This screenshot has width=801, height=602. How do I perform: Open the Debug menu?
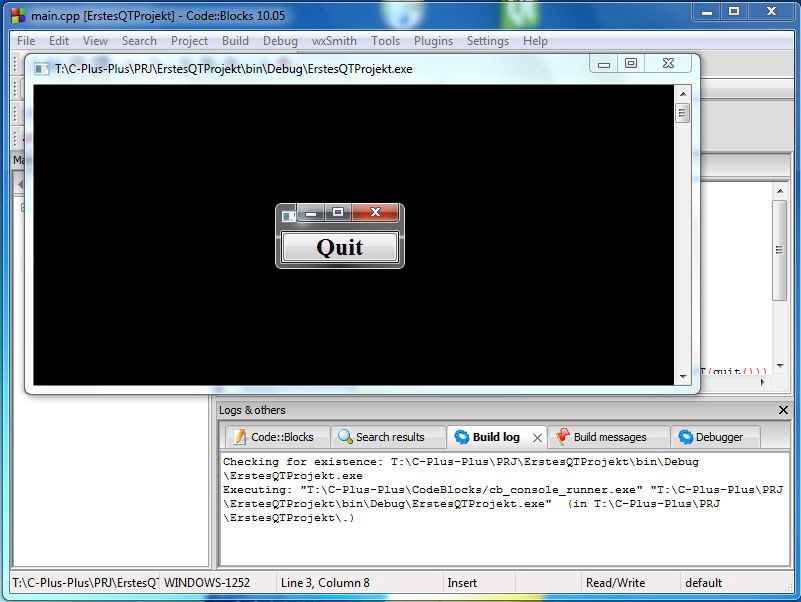pyautogui.click(x=280, y=41)
